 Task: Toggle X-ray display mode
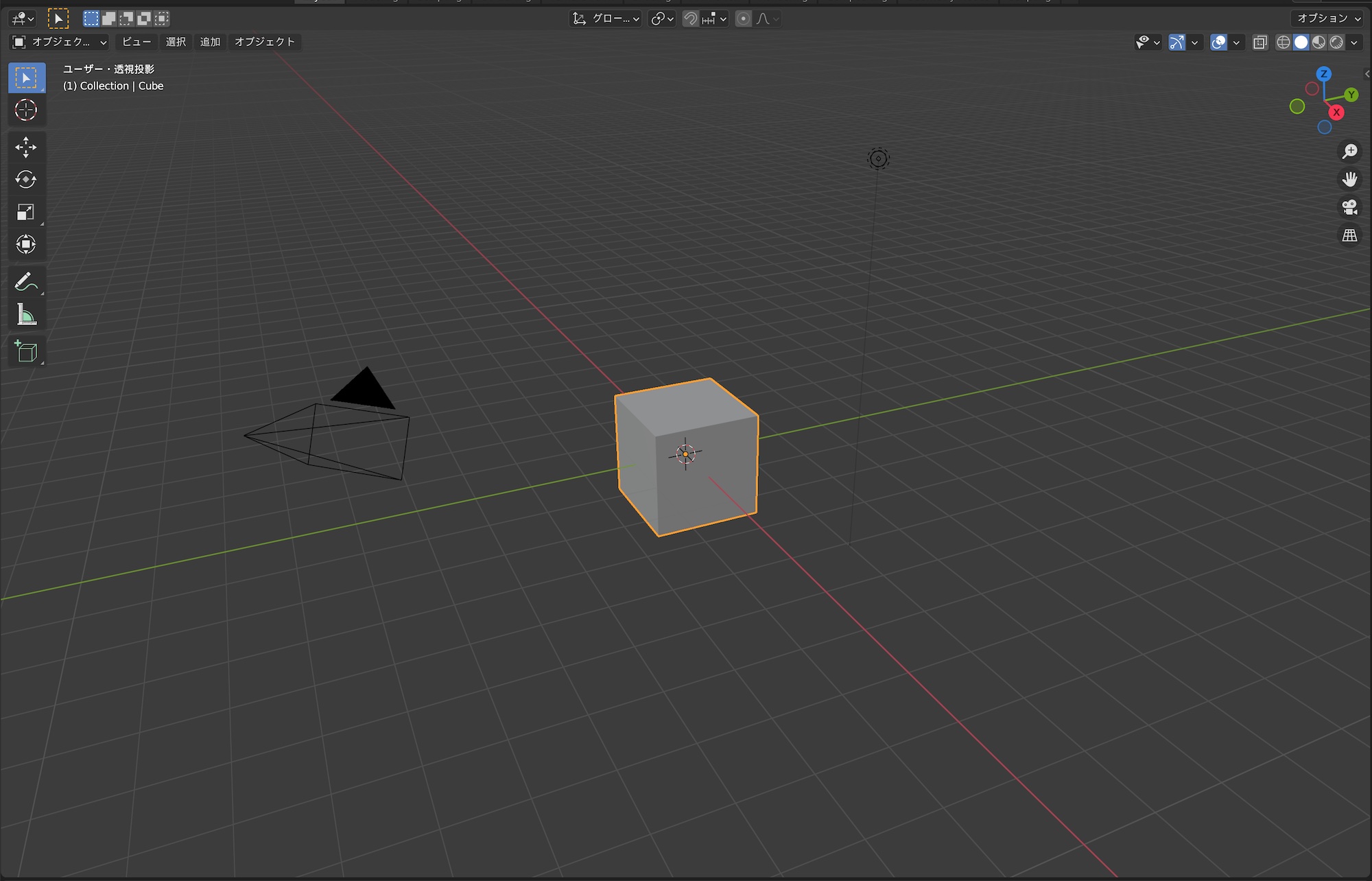[1260, 43]
